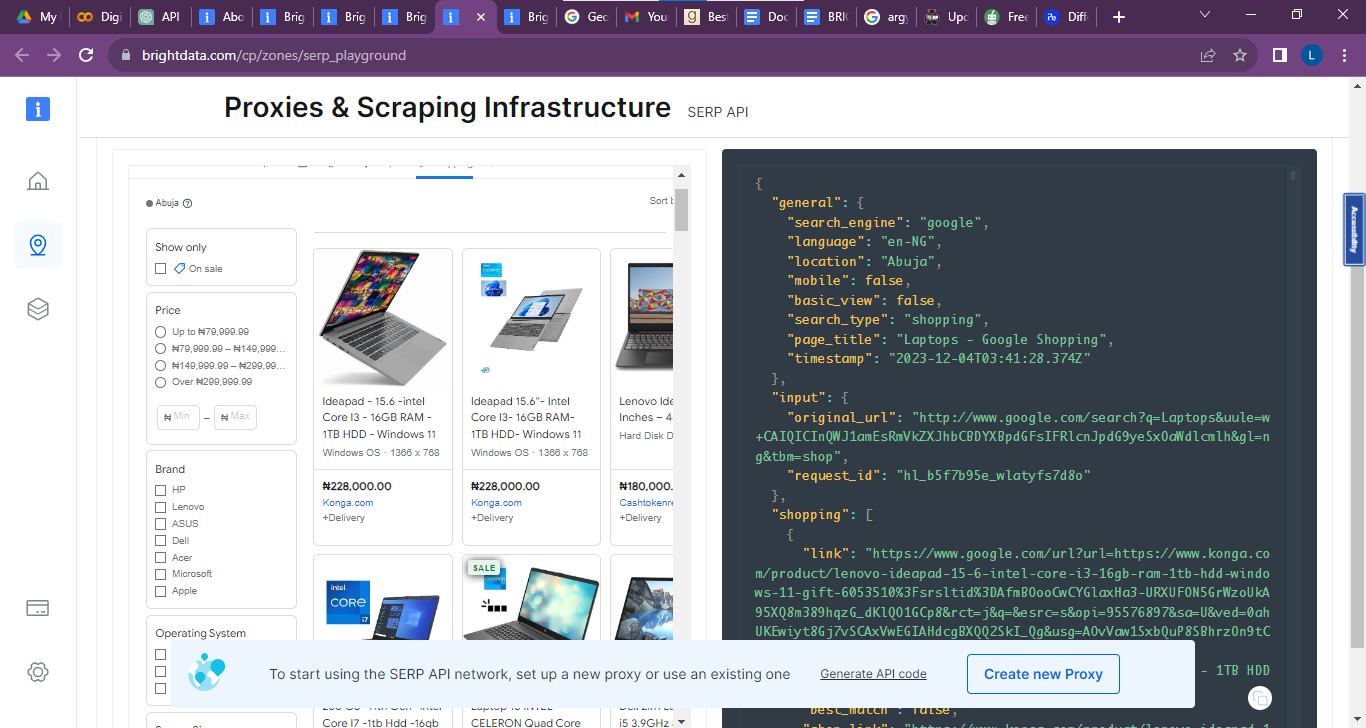Switch to the Doc browser tab
This screenshot has width=1366, height=728.
[x=765, y=17]
